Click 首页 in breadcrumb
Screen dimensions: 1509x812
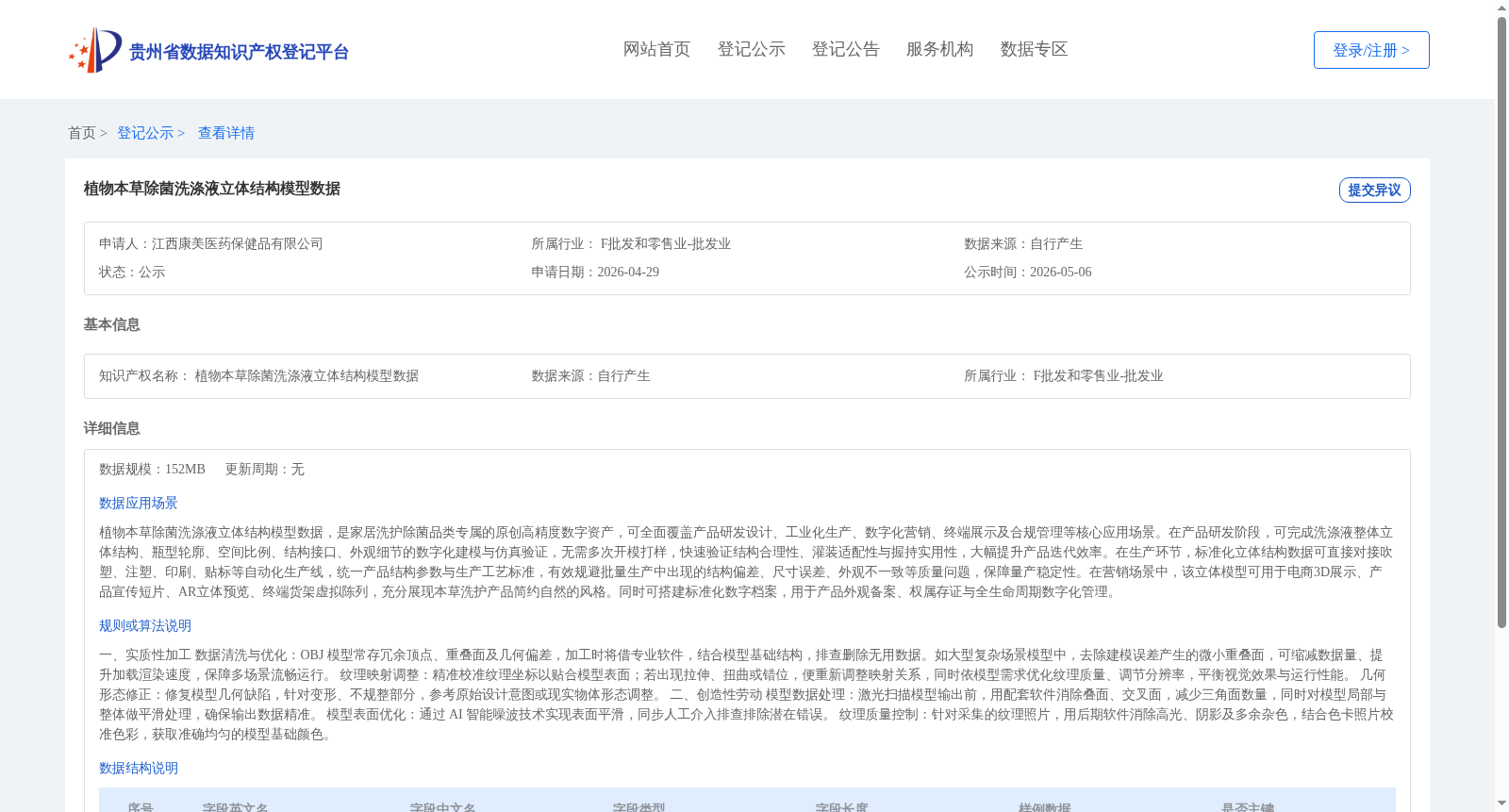tap(82, 133)
